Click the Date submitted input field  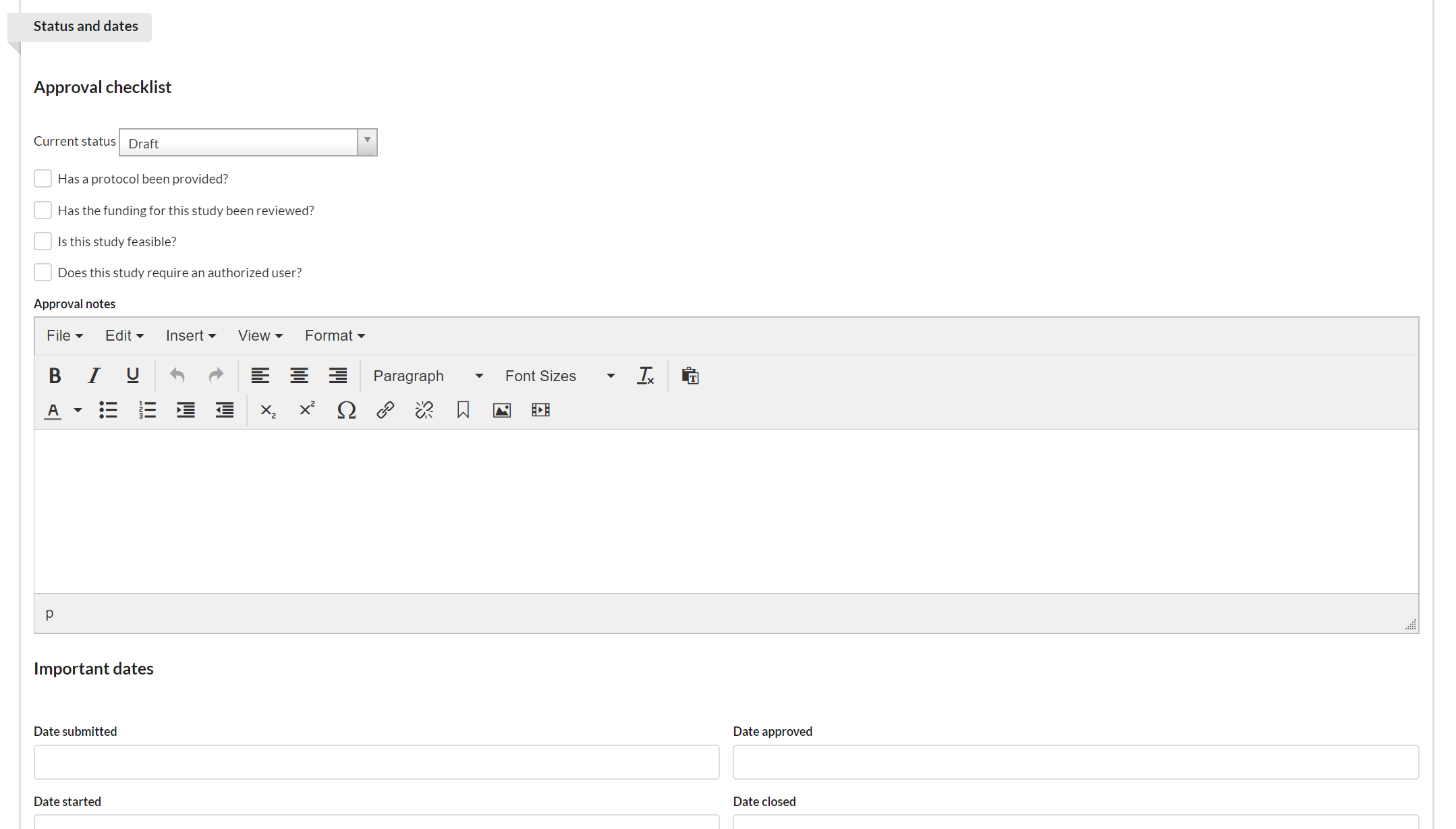coord(376,762)
